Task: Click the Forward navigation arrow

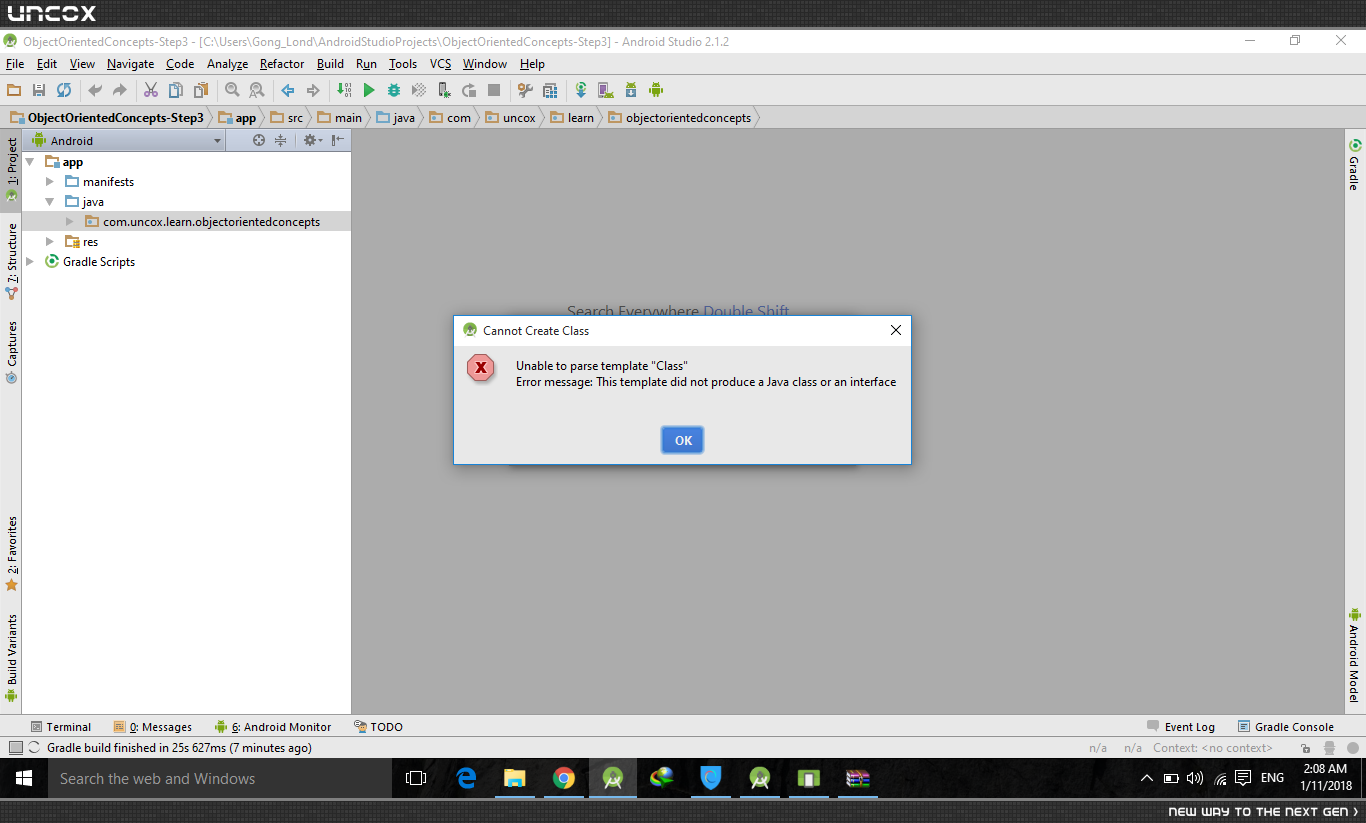Action: [x=313, y=90]
